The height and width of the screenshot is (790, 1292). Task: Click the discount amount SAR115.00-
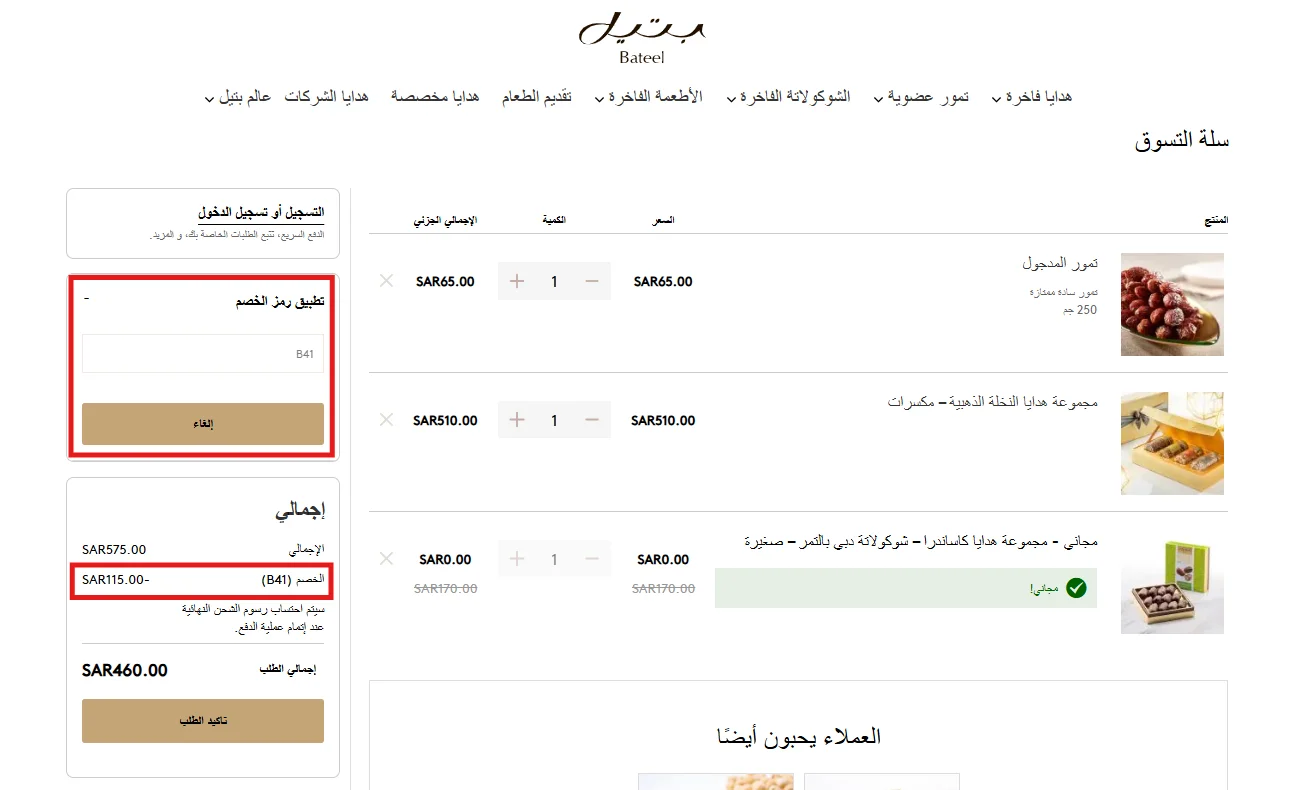(116, 580)
